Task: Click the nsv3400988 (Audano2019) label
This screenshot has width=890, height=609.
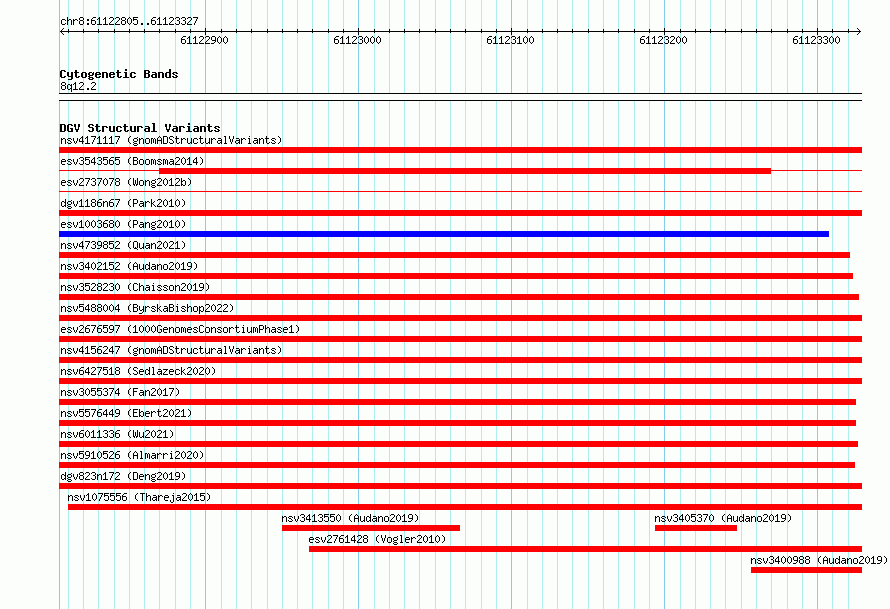Action: (819, 560)
